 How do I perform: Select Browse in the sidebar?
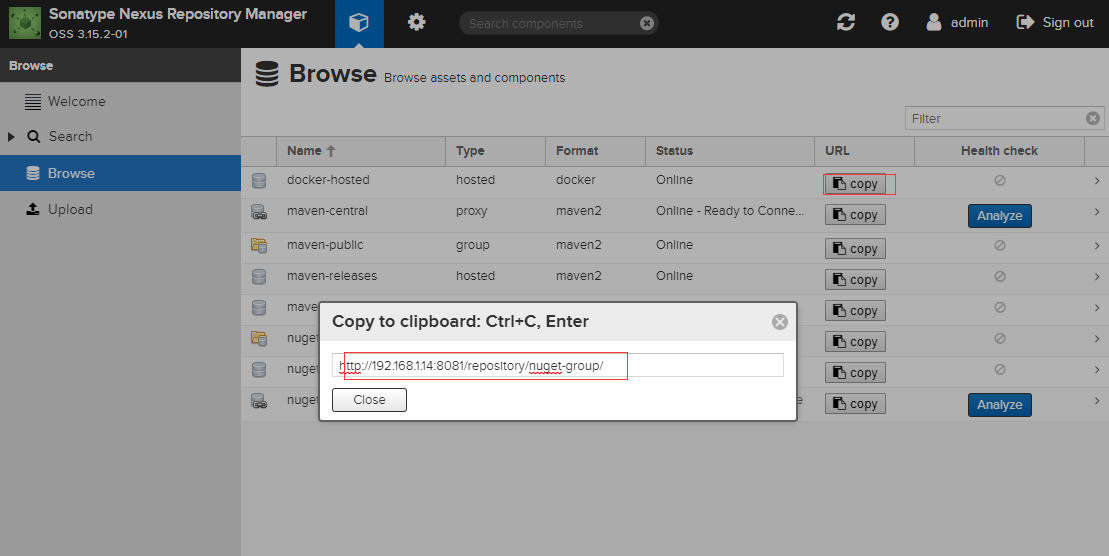click(120, 173)
